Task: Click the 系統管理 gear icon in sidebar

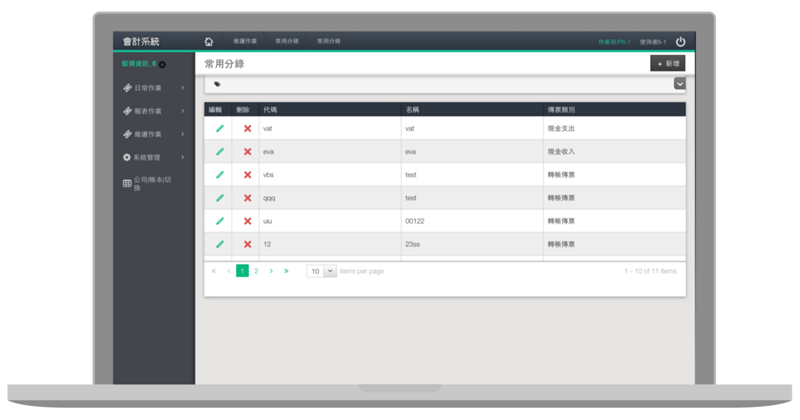Action: pos(127,157)
